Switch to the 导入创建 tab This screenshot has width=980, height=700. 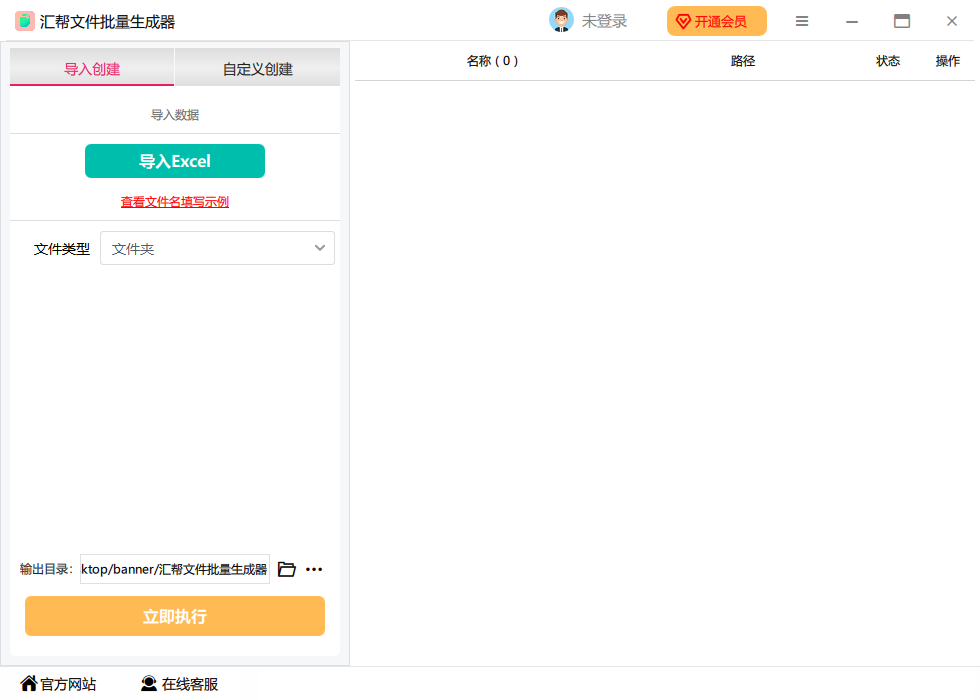92,69
